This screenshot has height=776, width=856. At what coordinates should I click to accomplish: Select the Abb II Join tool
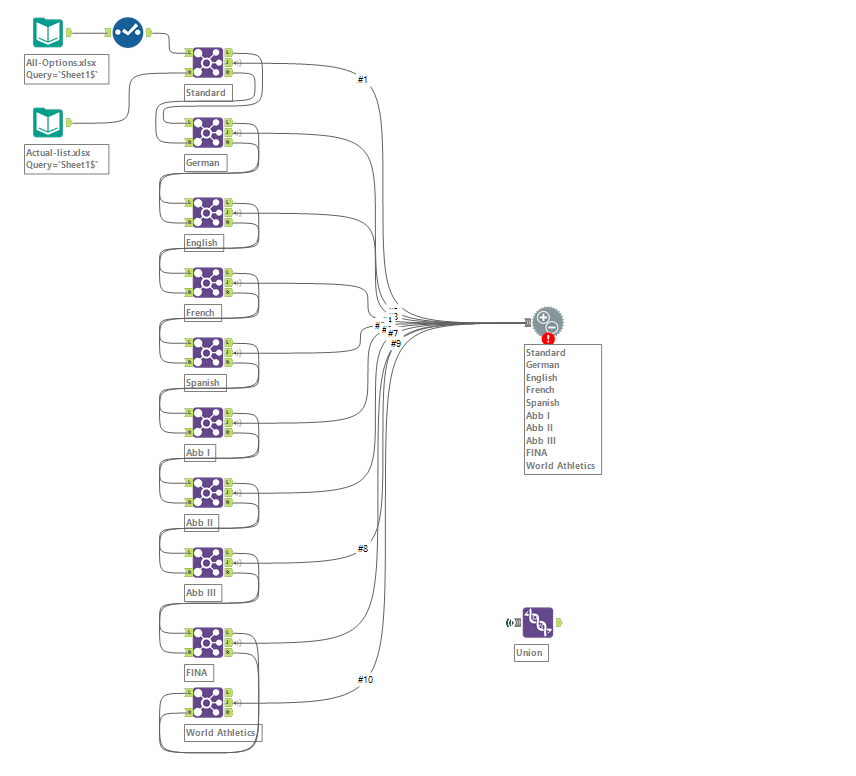[207, 491]
